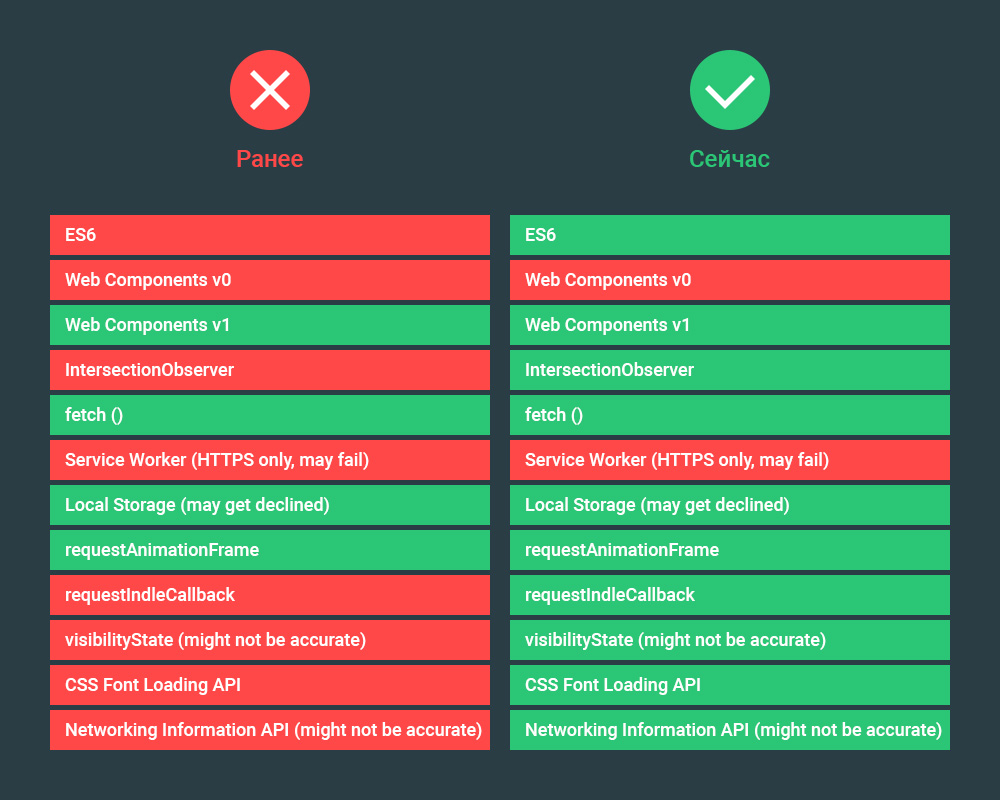Choose right column Web Components v0 row
Viewport: 1000px width, 800px height.
point(730,280)
